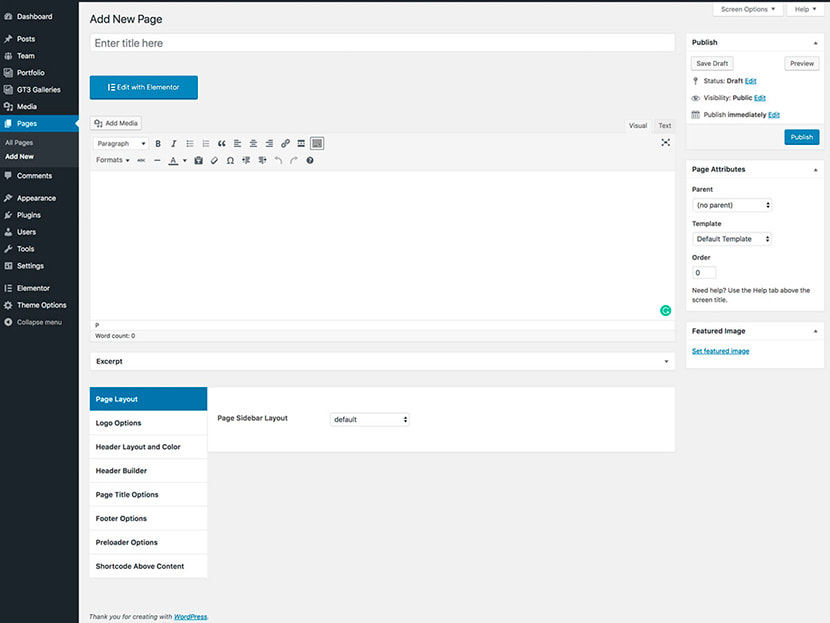Insert a special character (omega icon)
830x623 pixels.
[x=230, y=160]
